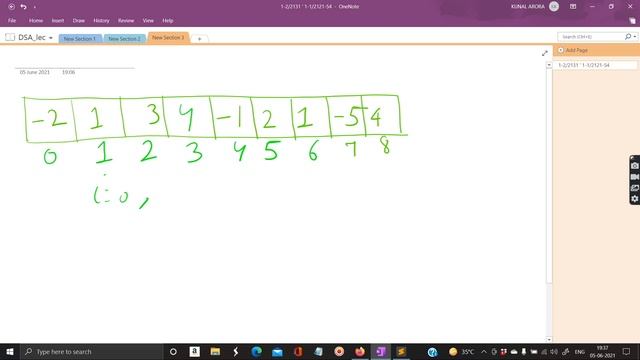This screenshot has height=360, width=640.
Task: Open the search scope dropdown arrow
Action: coord(635,37)
